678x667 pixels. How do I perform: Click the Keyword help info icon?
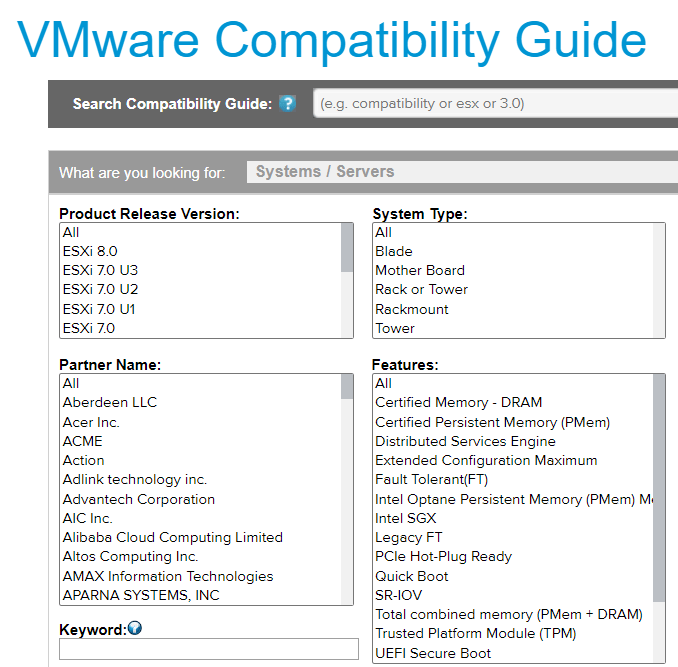tap(135, 628)
